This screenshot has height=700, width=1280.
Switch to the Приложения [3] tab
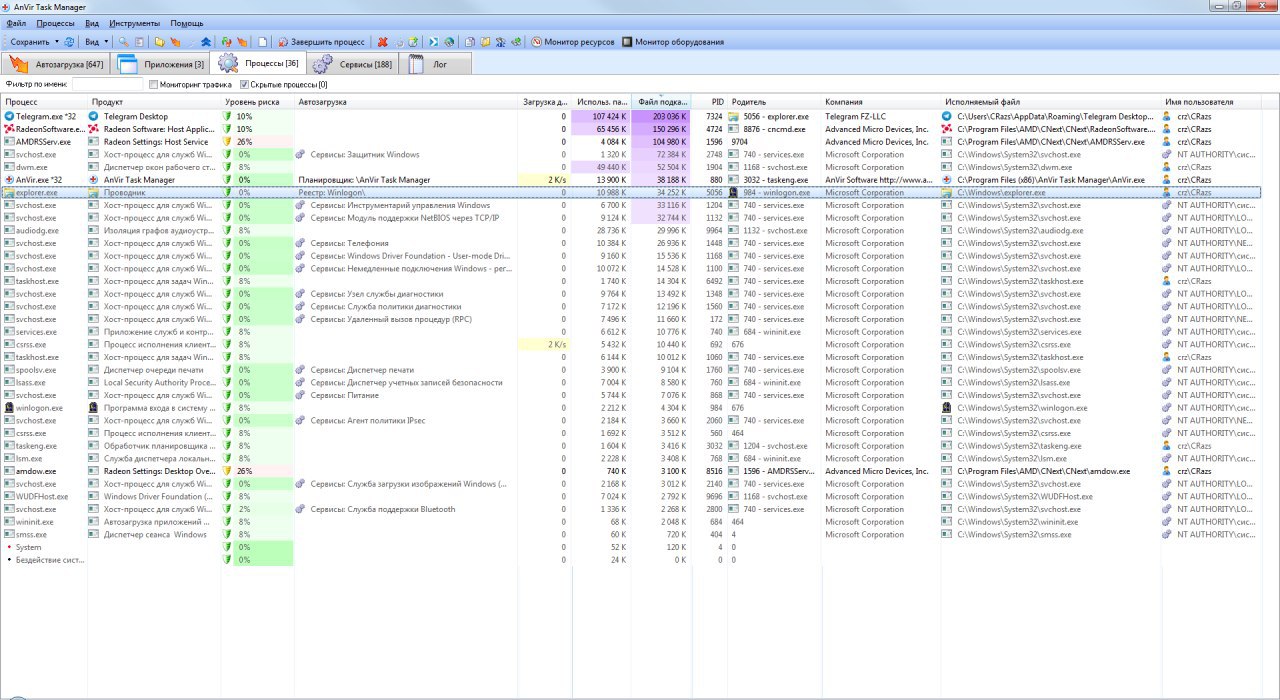160,64
